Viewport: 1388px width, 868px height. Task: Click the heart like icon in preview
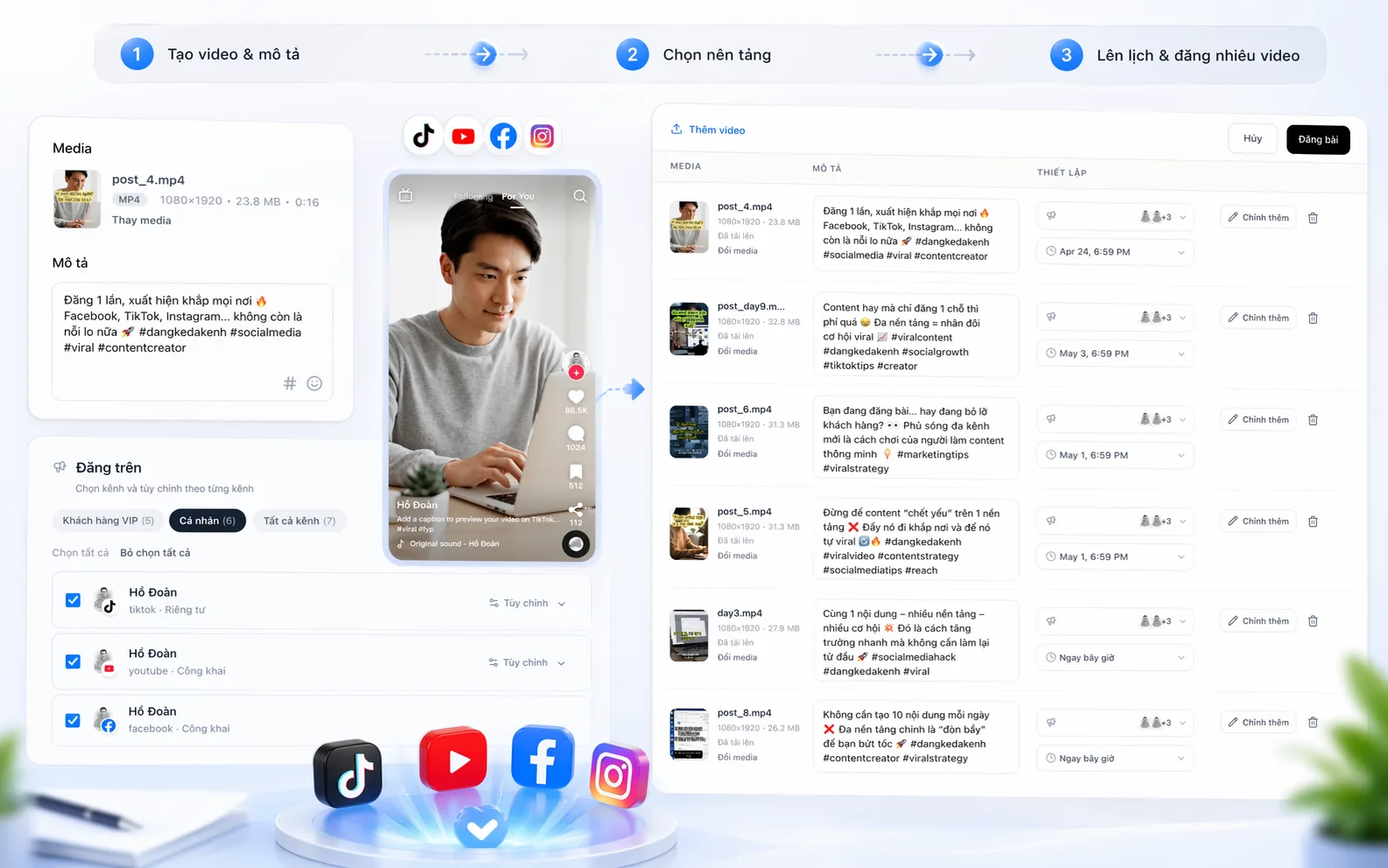coord(576,396)
